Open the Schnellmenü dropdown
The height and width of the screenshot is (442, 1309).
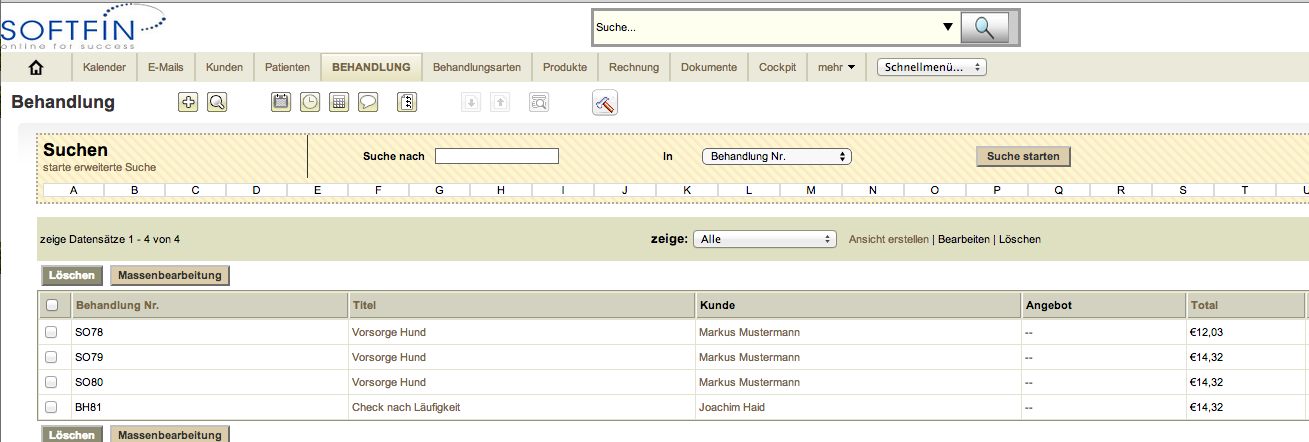point(932,67)
